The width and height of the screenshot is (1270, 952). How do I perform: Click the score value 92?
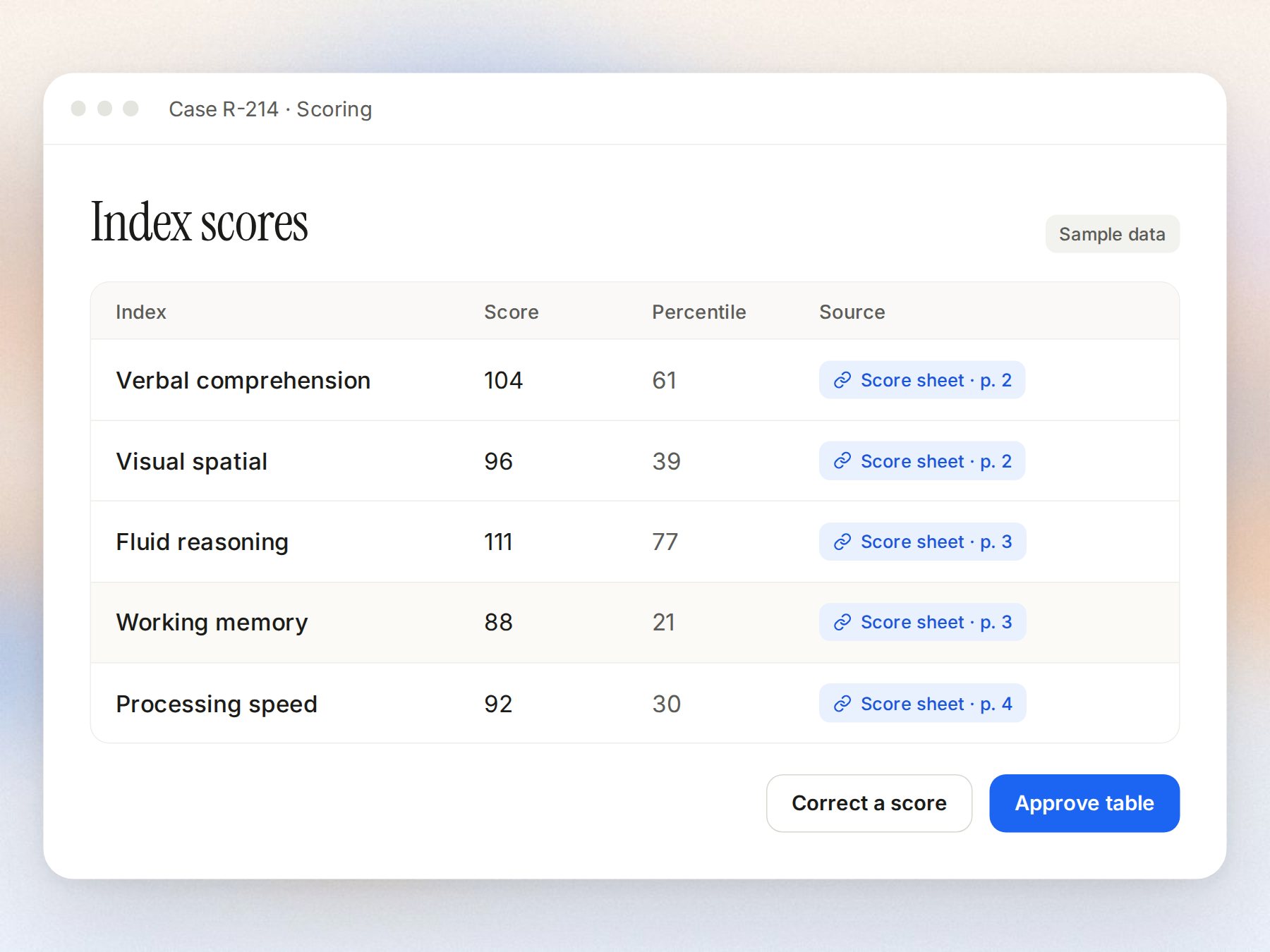(498, 704)
